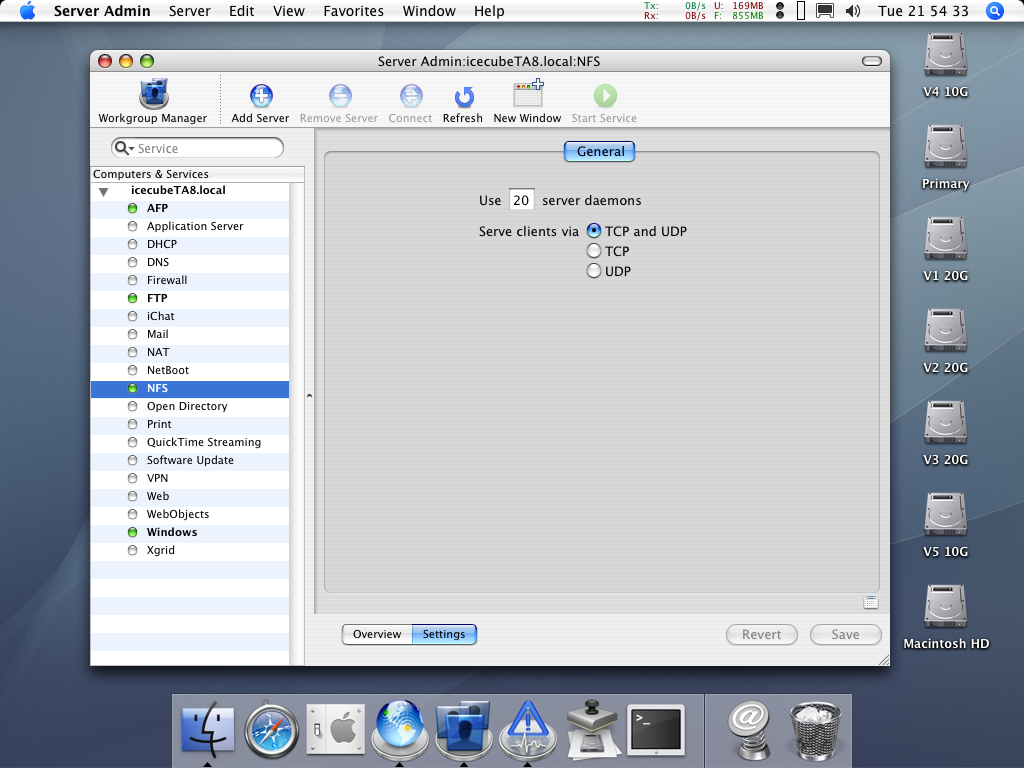Viewport: 1024px width, 768px height.
Task: Click the small log icon below settings pane
Action: [x=871, y=603]
